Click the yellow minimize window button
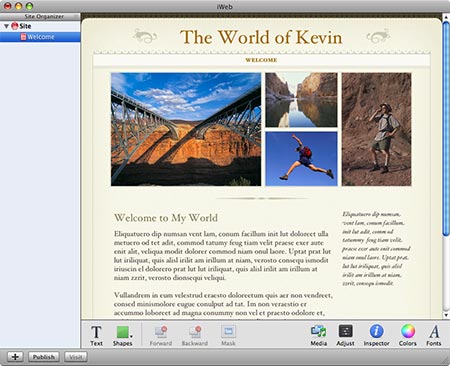Viewport: 450px width, 366px height. point(18,6)
